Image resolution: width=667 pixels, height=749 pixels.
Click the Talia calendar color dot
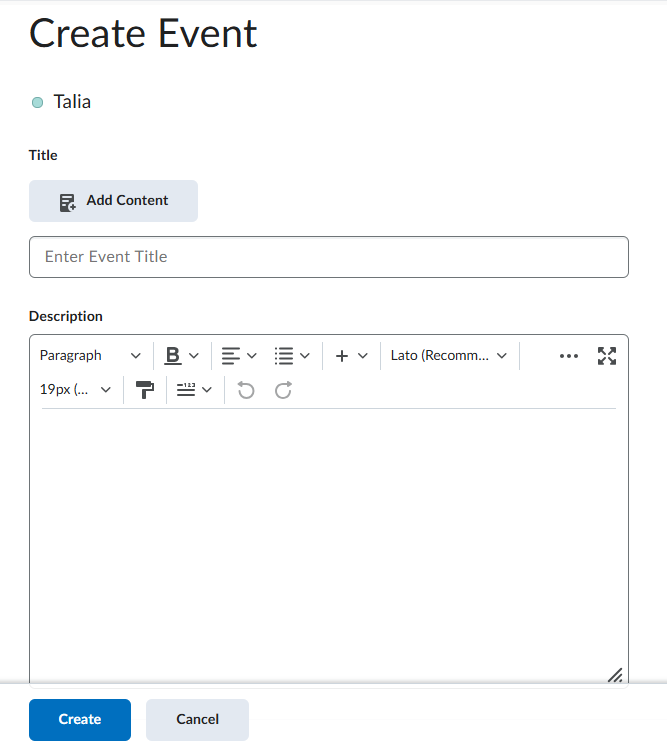[37, 102]
